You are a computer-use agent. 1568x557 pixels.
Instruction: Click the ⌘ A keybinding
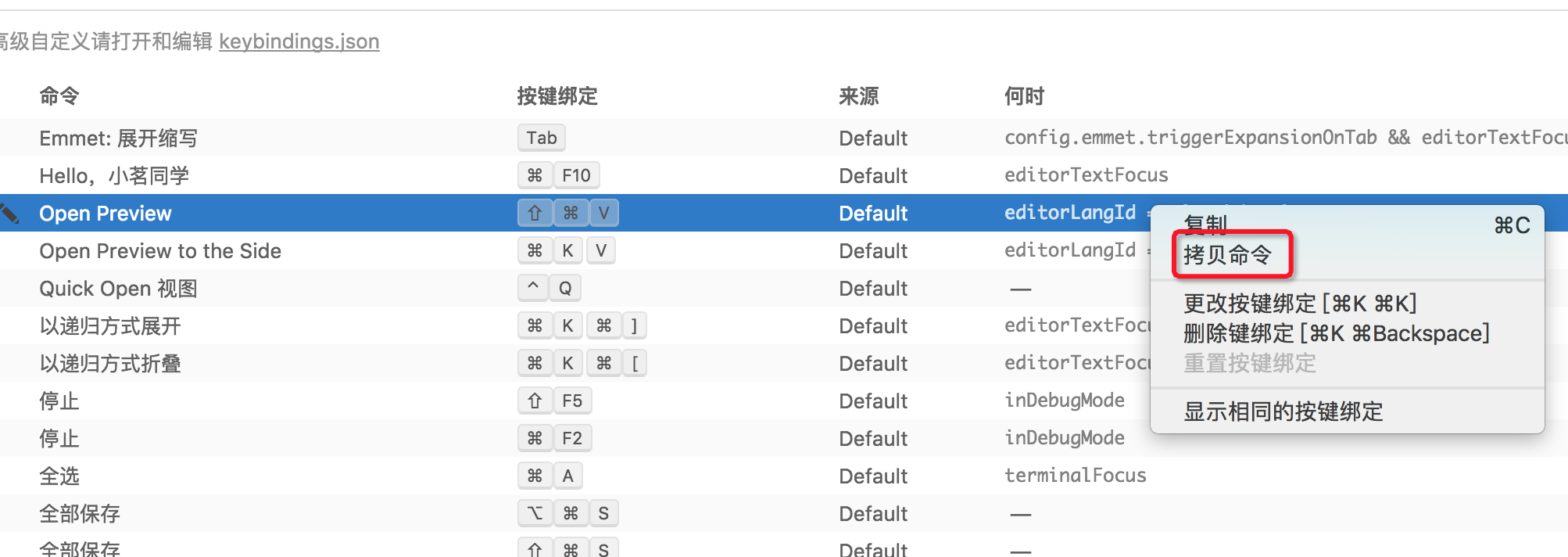(x=550, y=476)
